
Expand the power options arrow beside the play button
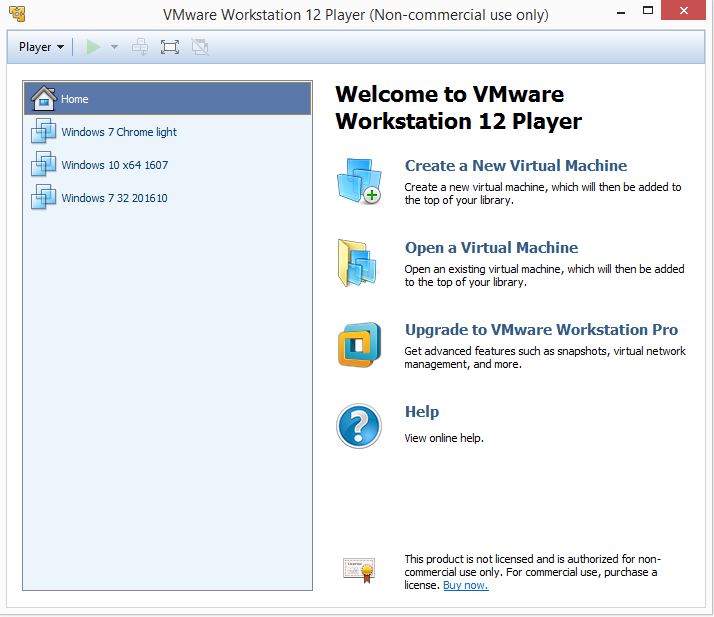click(x=114, y=47)
